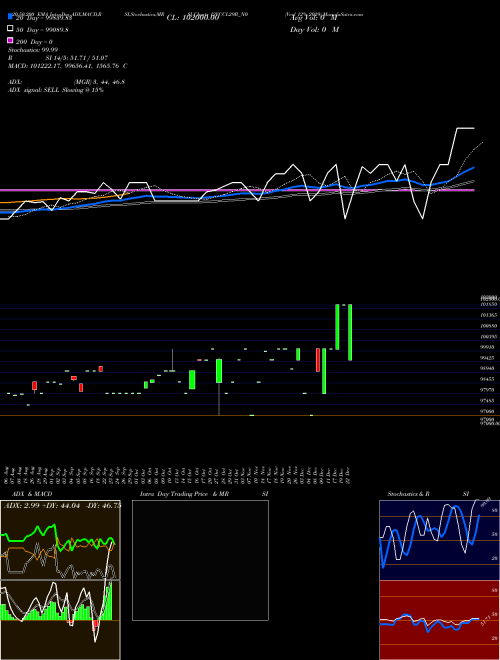
Task: Click the 99425 price axis label
Action: coord(488,358)
